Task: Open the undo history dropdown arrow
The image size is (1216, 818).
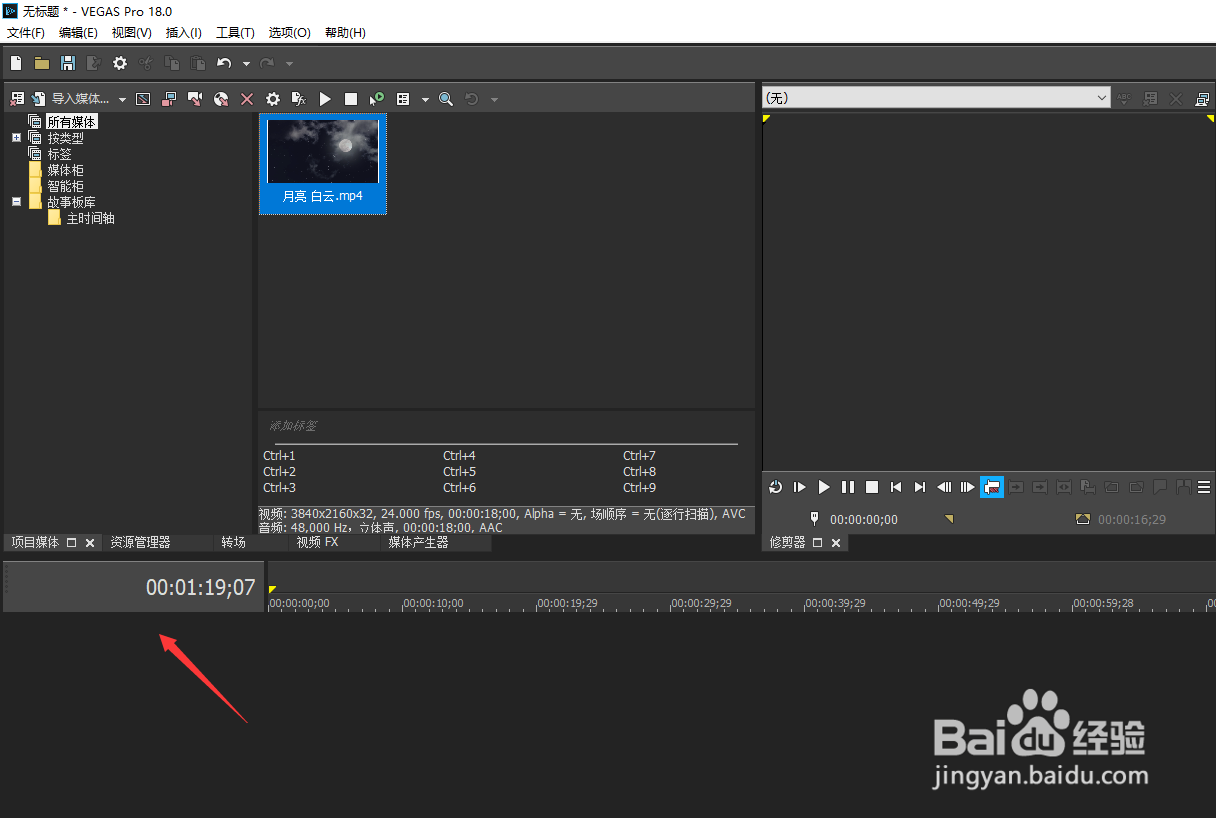Action: tap(246, 64)
